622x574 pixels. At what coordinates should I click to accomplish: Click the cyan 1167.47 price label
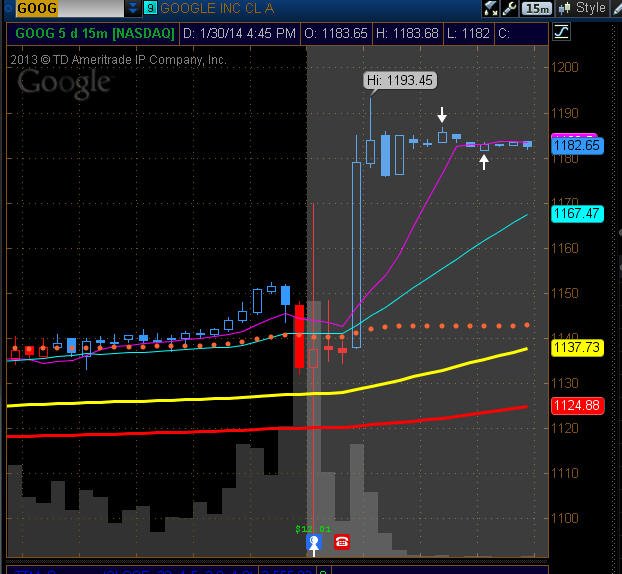[577, 214]
